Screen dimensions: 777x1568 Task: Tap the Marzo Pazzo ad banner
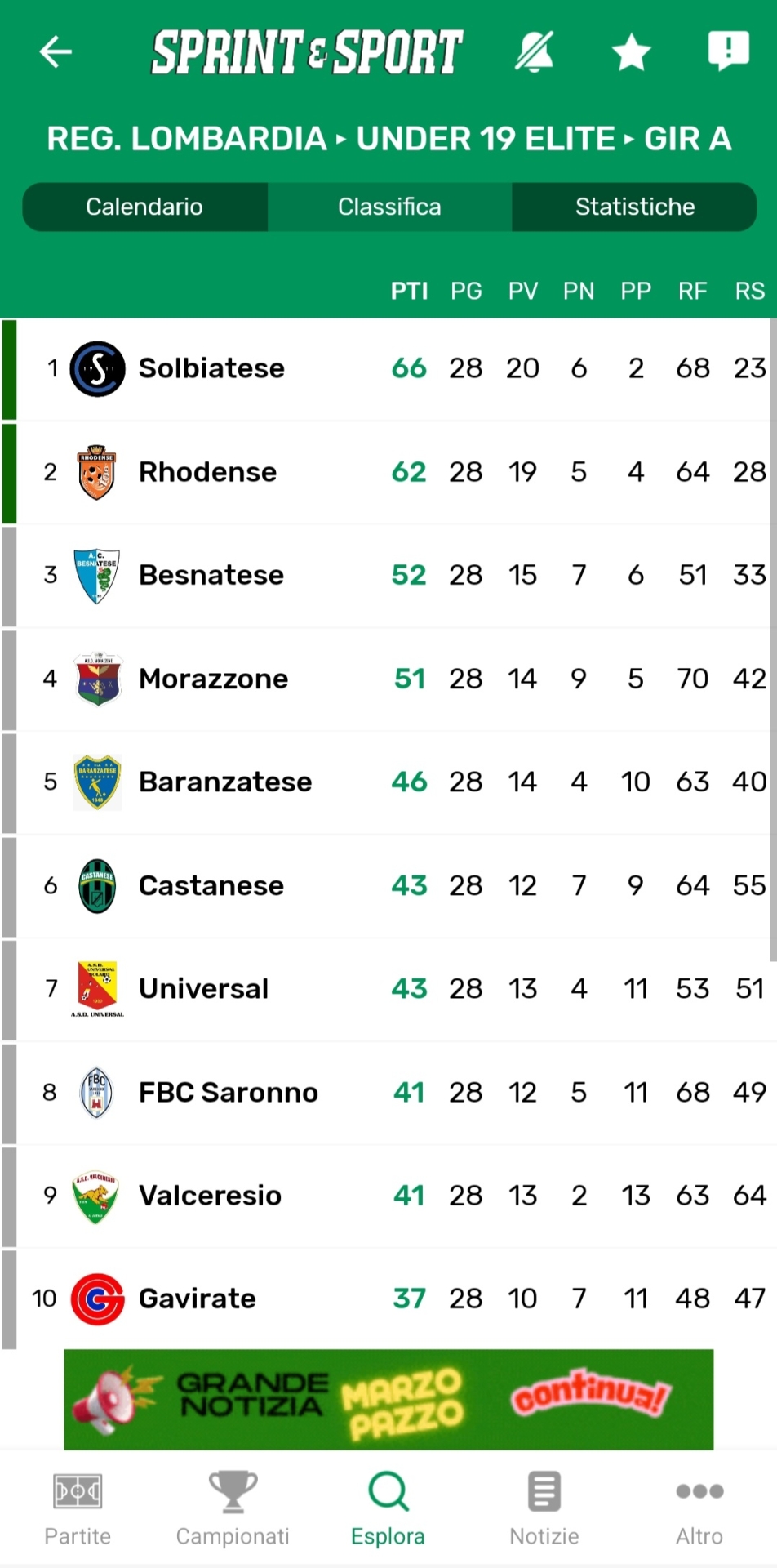pyautogui.click(x=388, y=1399)
